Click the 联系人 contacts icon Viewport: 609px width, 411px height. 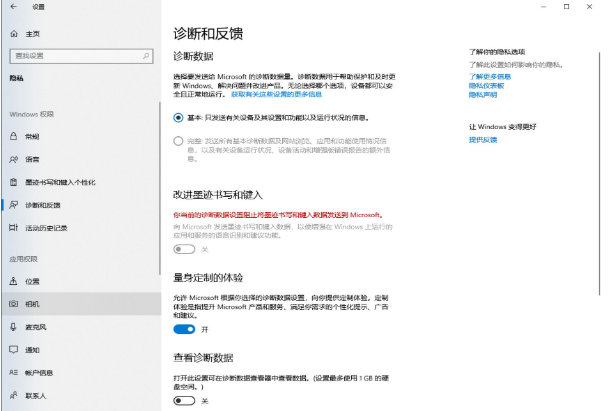pos(14,395)
